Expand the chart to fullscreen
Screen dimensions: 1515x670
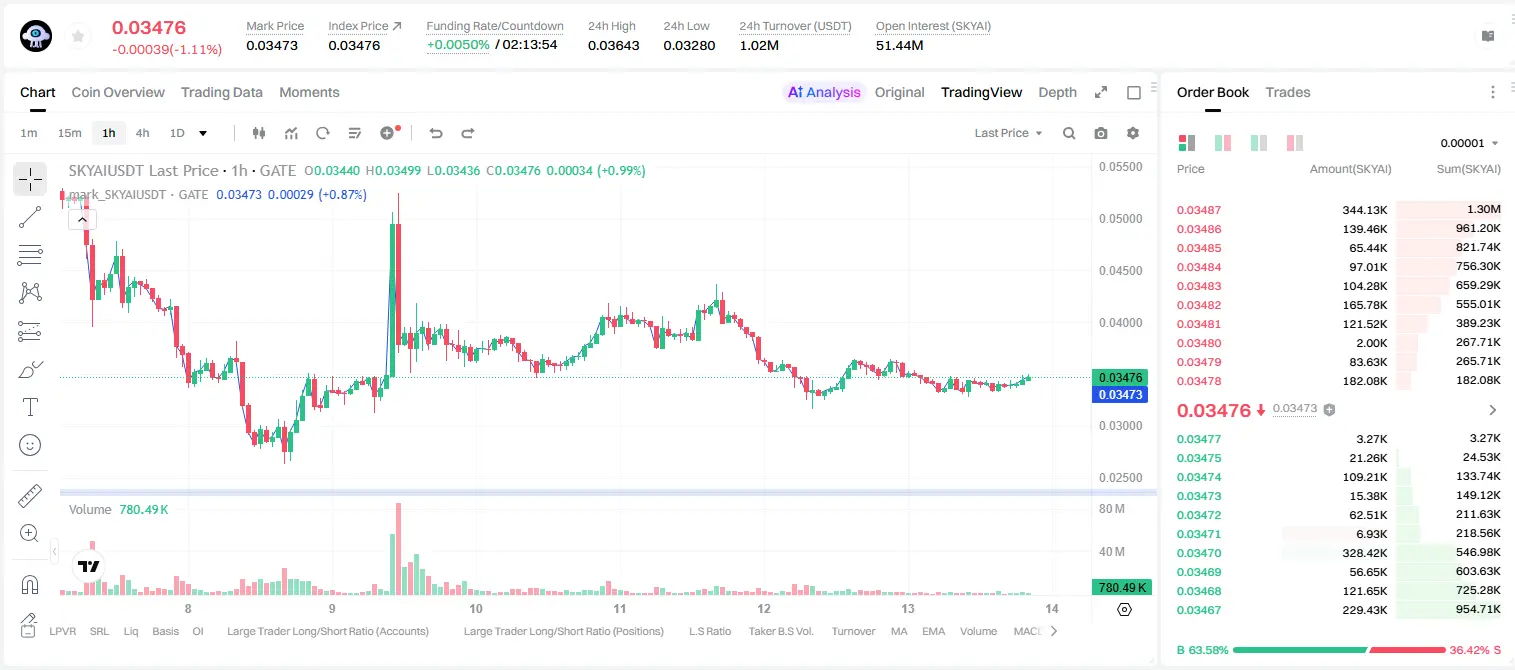[x=1101, y=92]
